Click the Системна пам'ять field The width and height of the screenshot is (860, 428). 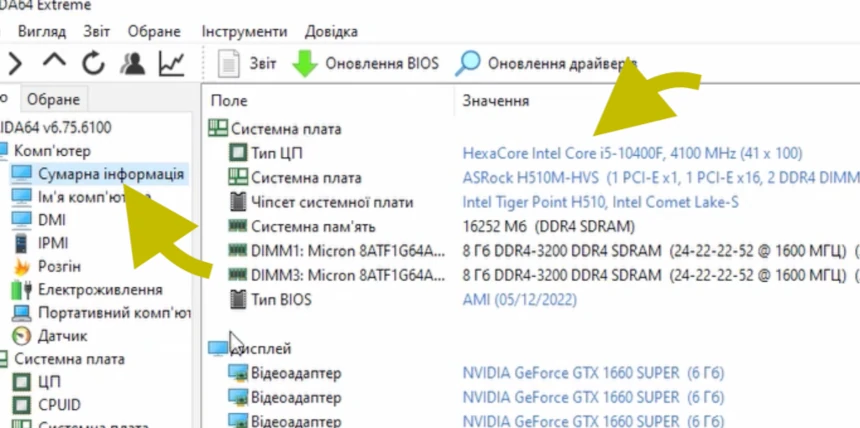click(313, 226)
